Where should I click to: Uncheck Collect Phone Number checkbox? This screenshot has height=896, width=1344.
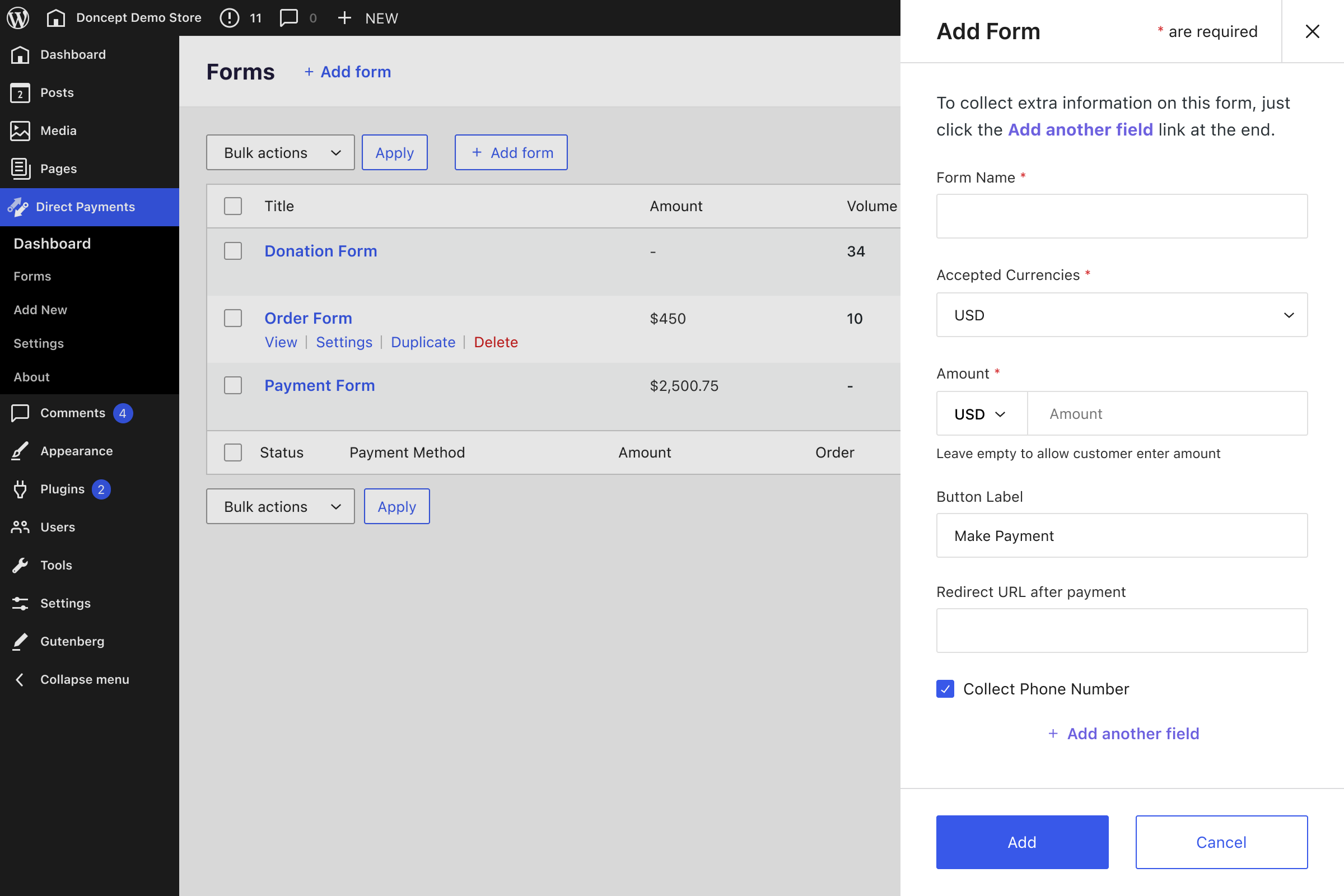pos(945,689)
